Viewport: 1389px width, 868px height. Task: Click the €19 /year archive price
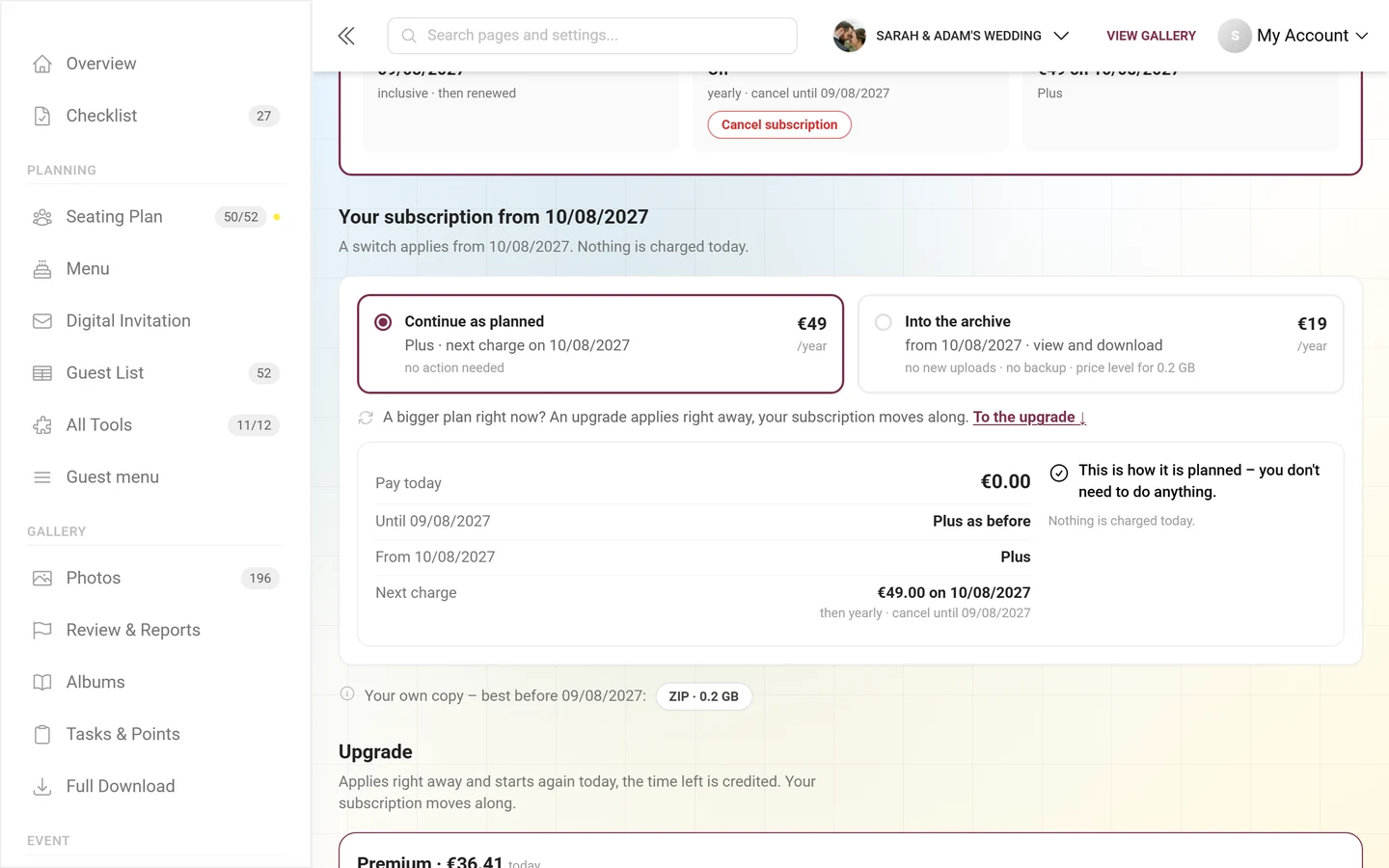point(1312,334)
